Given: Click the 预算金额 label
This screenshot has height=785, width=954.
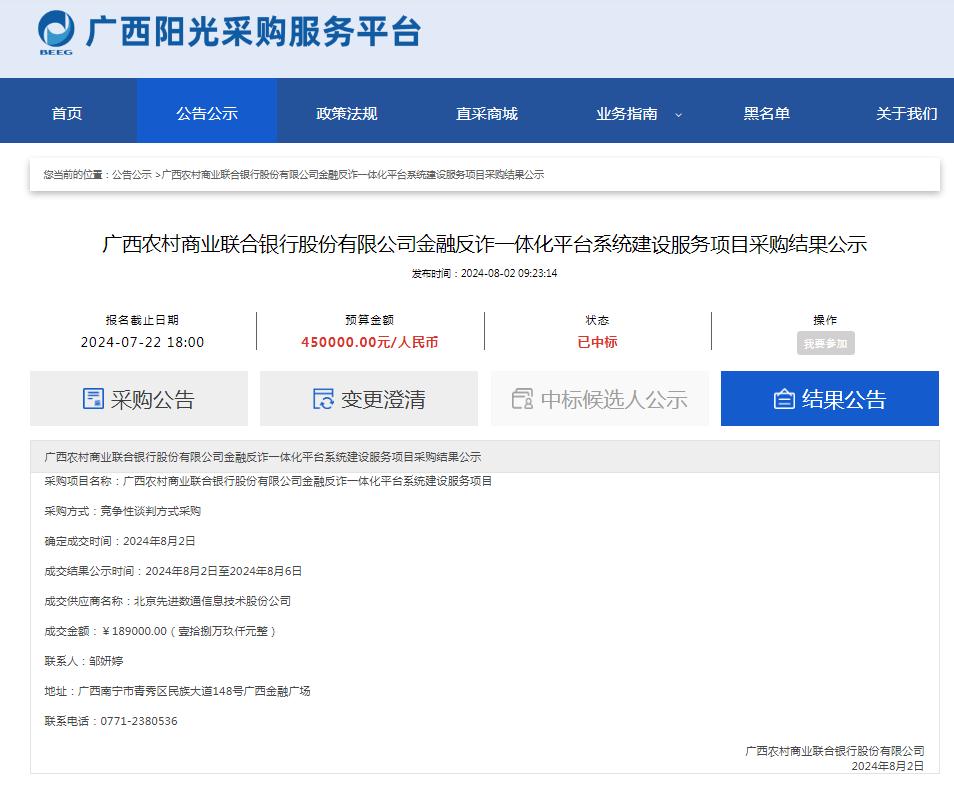Looking at the screenshot, I should 370,320.
